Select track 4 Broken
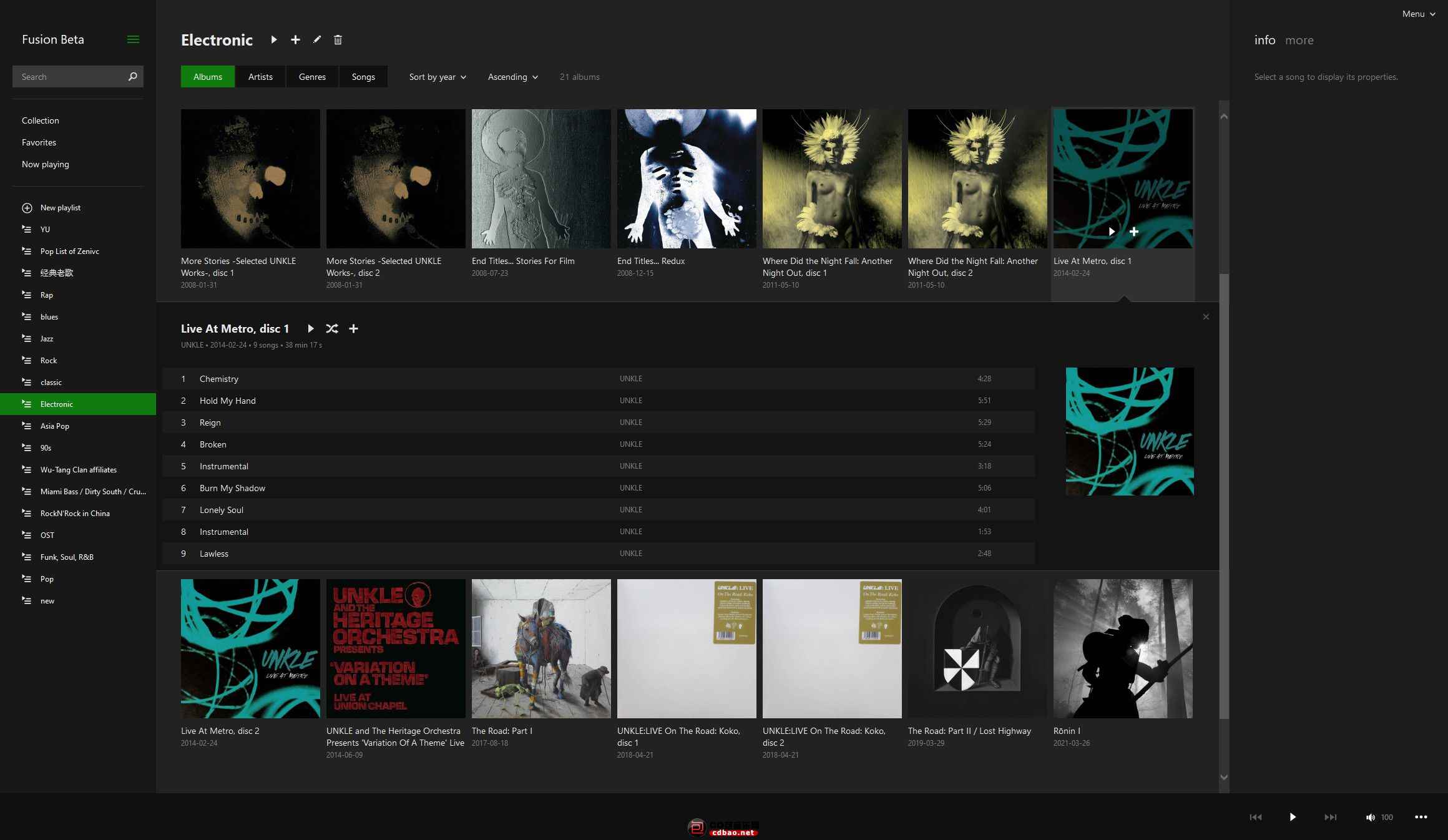Screen dimensions: 1448x840 click(x=599, y=444)
